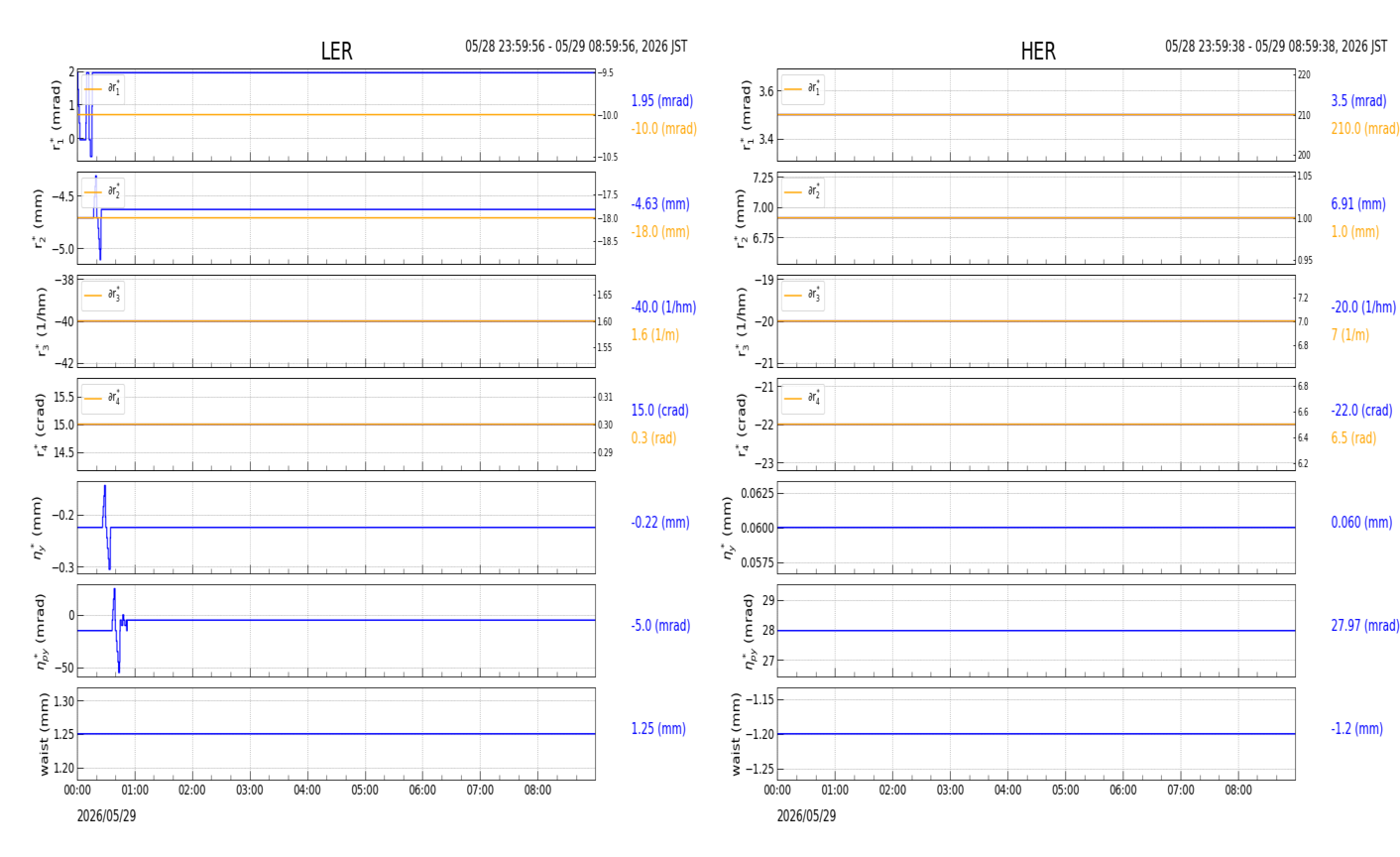This screenshot has width=1400, height=857.
Task: Click the 1.25 (mm) waist value
Action: click(x=658, y=729)
